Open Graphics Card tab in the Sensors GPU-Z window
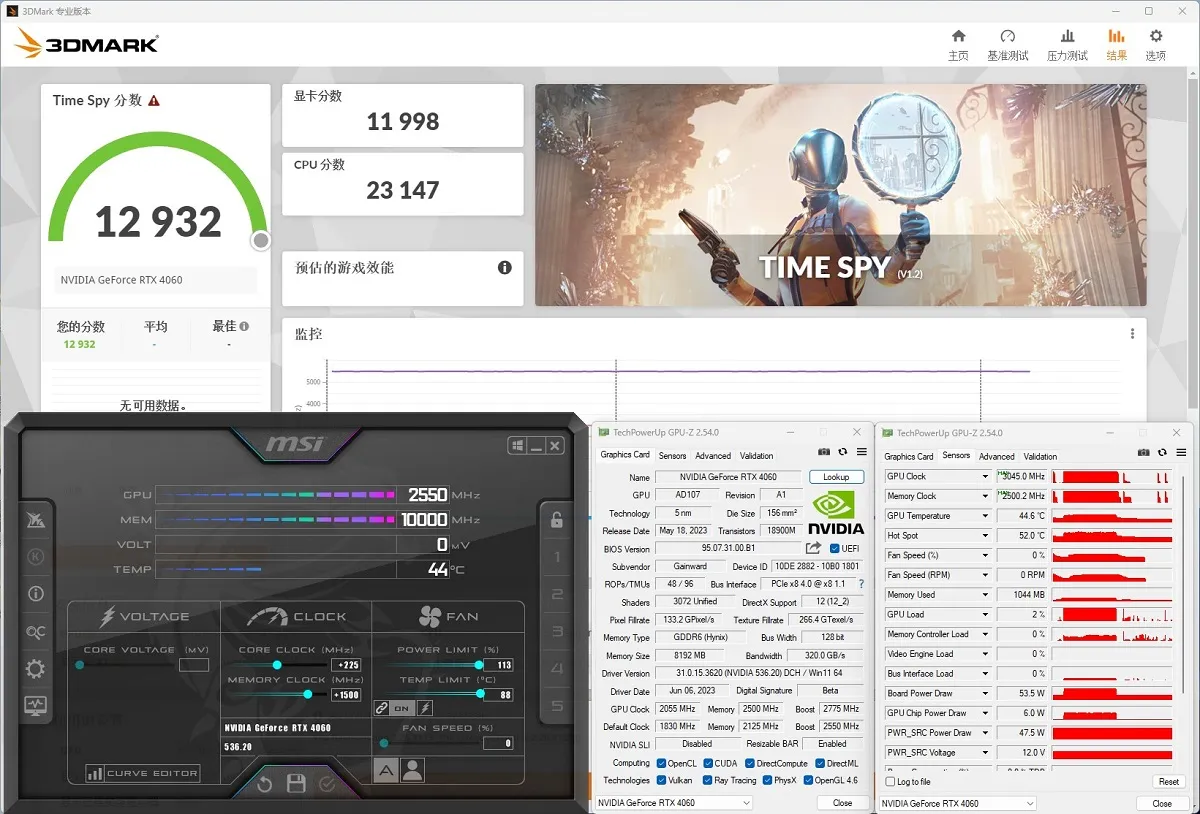Viewport: 1200px width, 814px height. click(x=909, y=456)
